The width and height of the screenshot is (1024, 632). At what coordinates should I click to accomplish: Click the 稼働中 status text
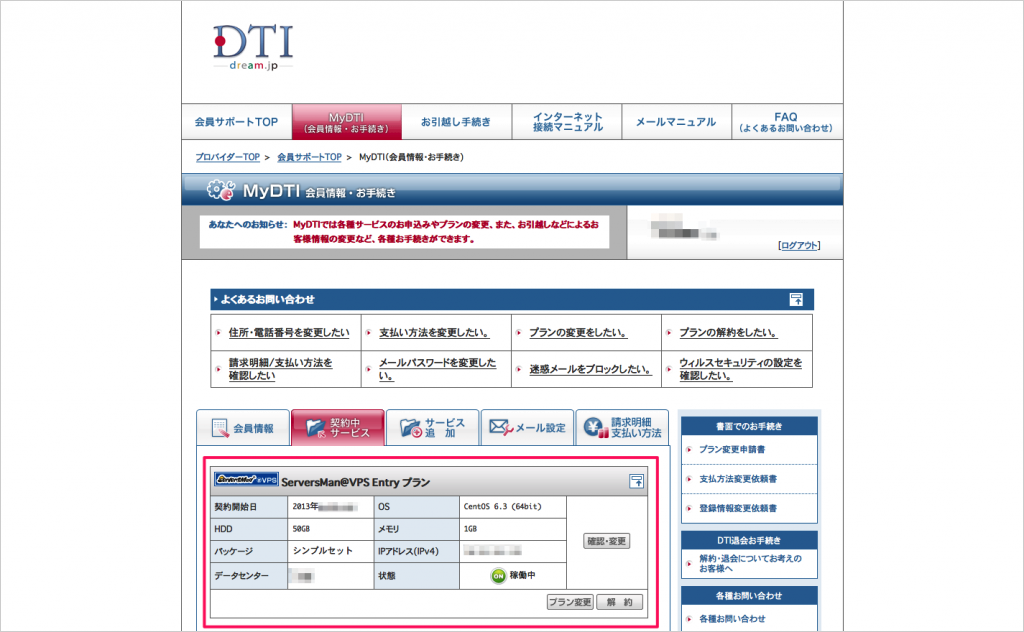[522, 575]
